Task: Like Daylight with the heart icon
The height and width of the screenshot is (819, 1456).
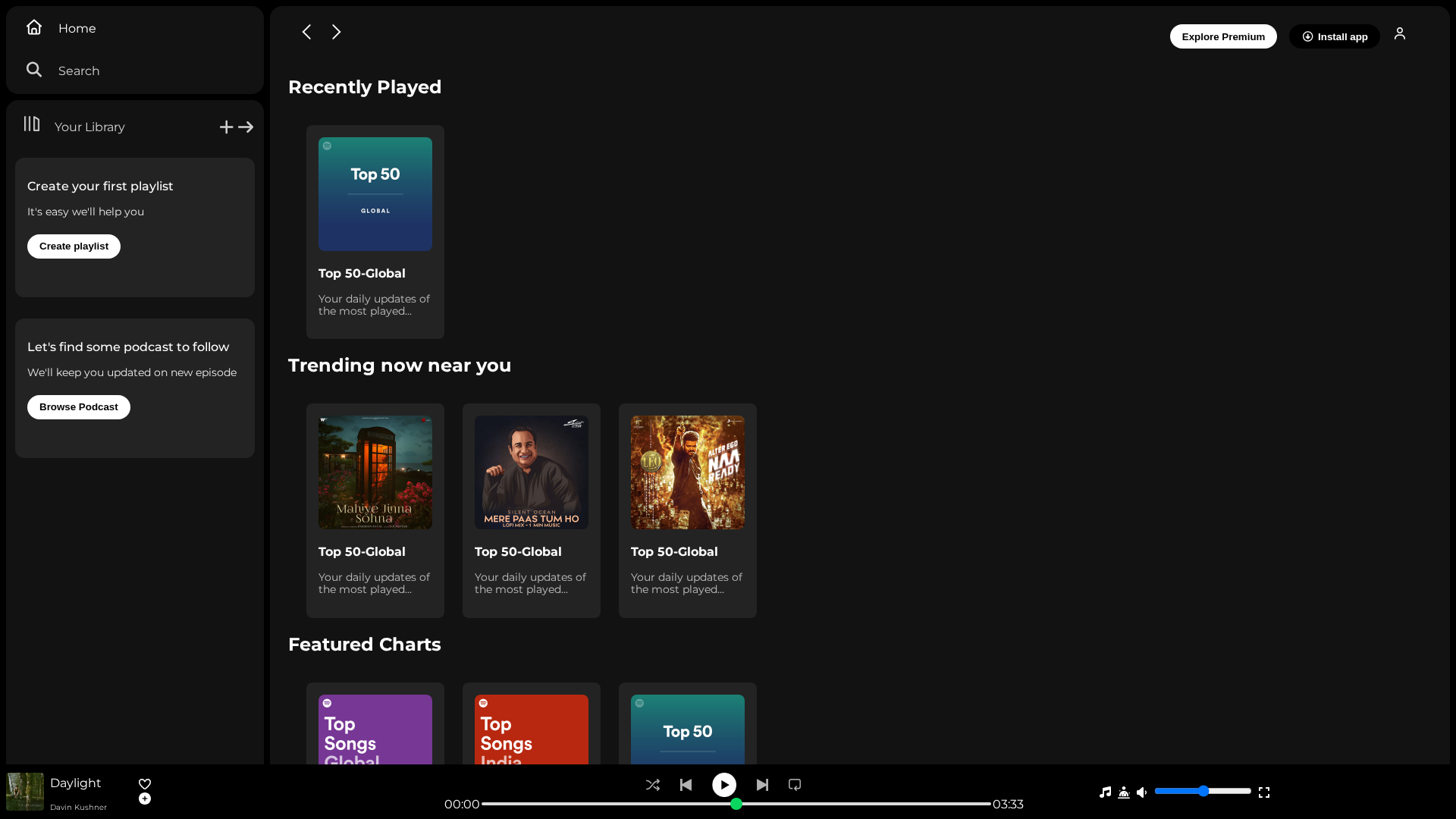Action: tap(145, 784)
